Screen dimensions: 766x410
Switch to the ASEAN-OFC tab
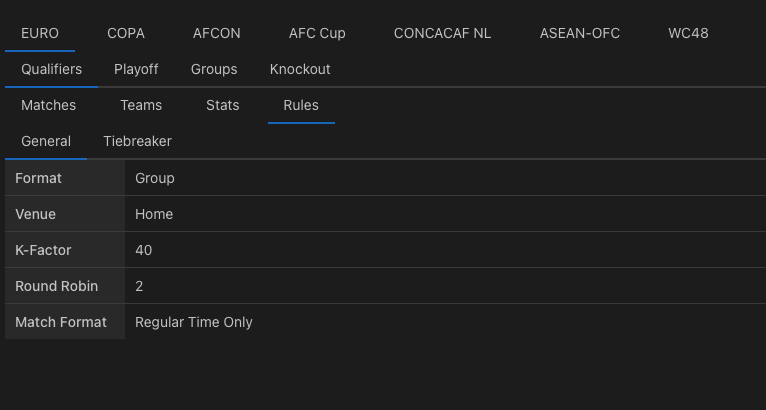tap(579, 33)
